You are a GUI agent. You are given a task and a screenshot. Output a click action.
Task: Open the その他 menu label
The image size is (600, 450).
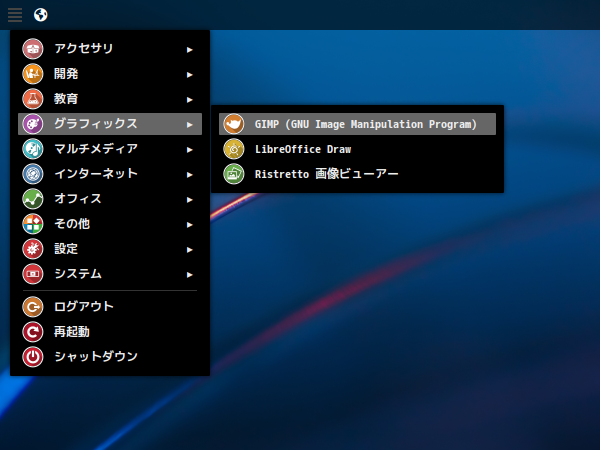[x=72, y=224]
